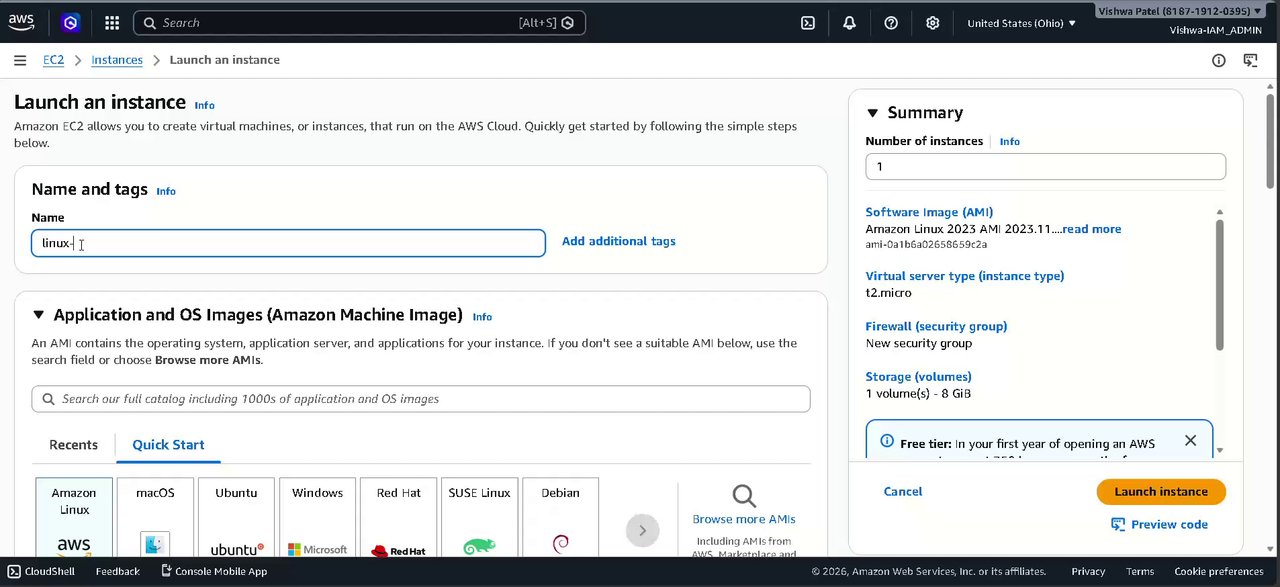Open the notifications bell

[x=849, y=23]
